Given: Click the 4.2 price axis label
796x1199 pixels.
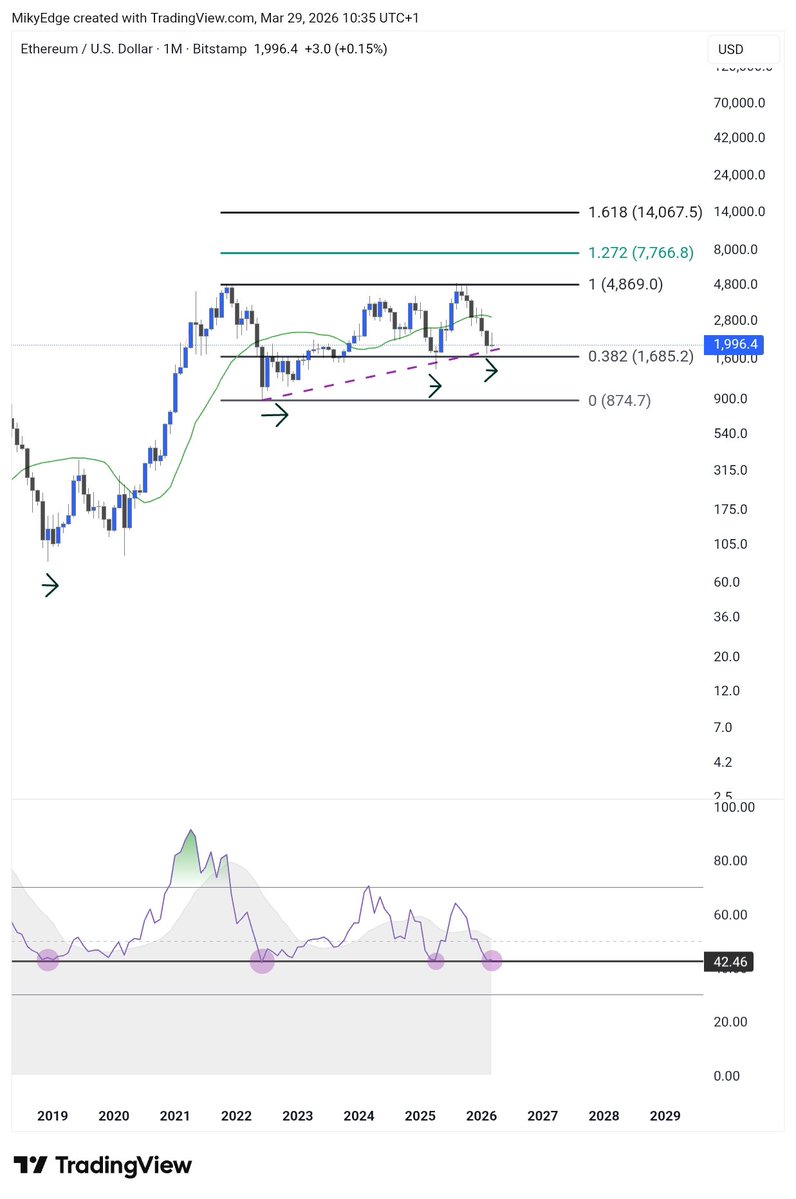Looking at the screenshot, I should tap(723, 762).
